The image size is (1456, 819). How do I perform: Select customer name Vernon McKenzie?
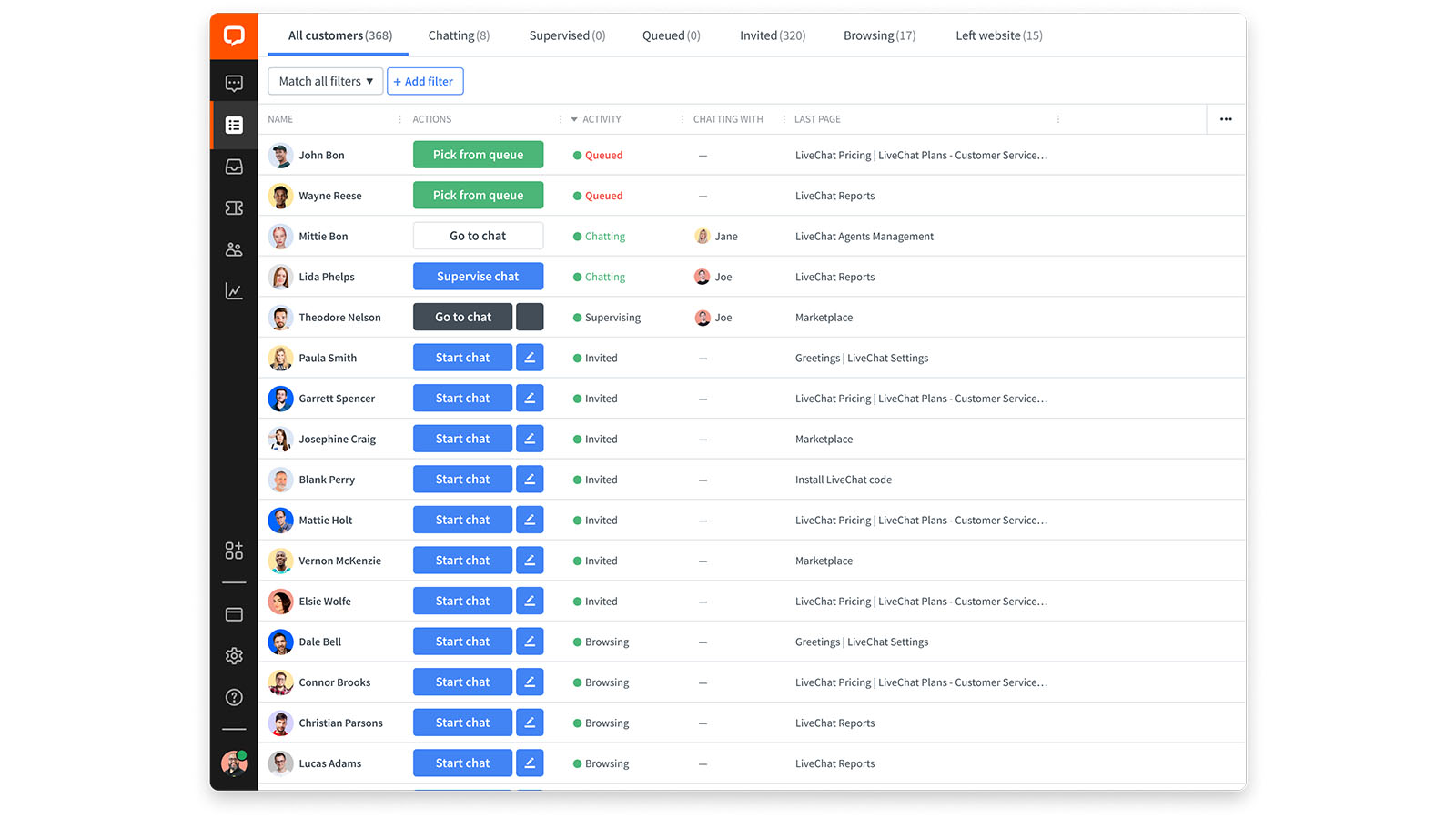click(x=339, y=561)
